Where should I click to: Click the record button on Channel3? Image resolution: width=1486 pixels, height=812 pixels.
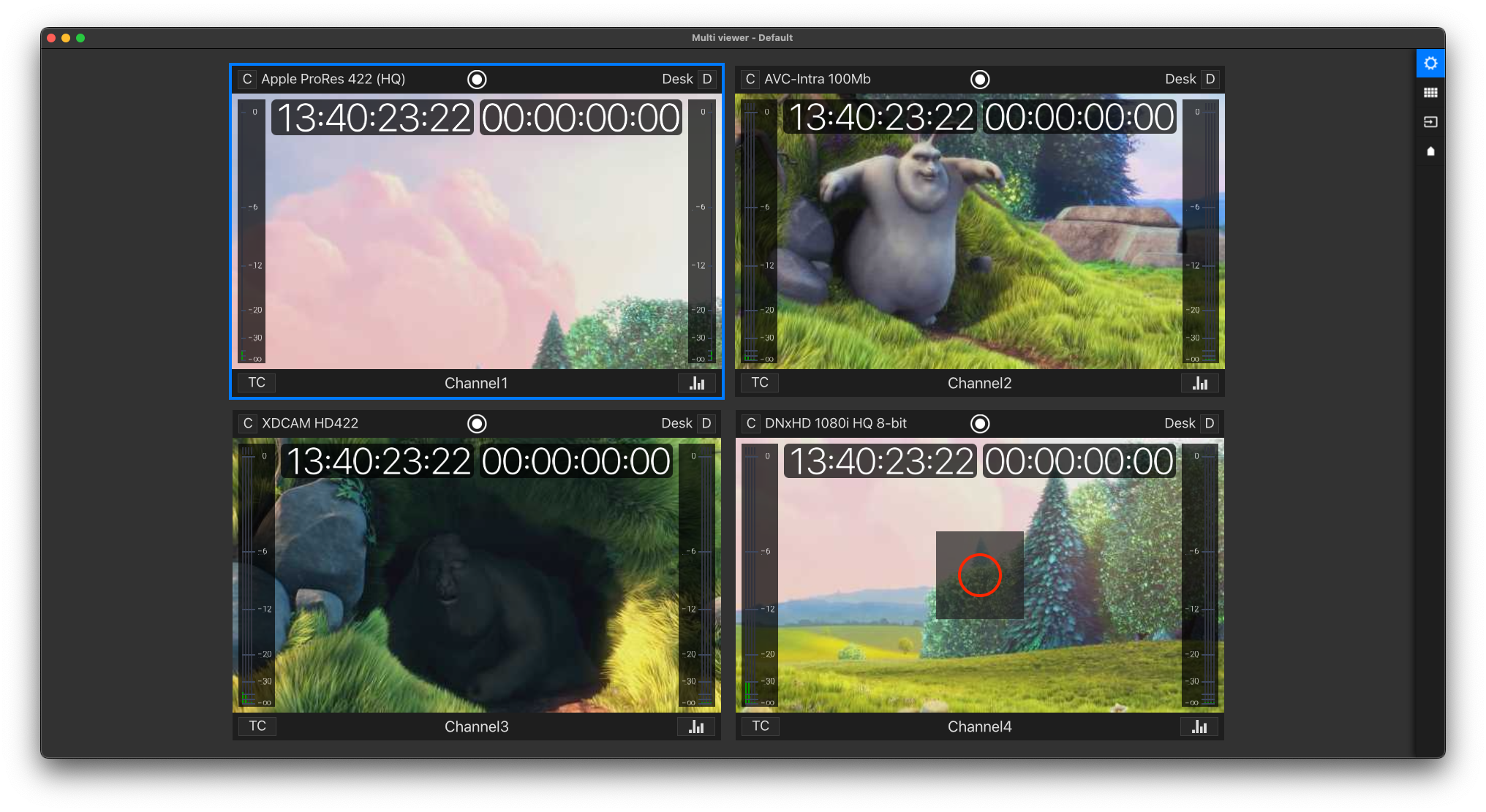477,423
